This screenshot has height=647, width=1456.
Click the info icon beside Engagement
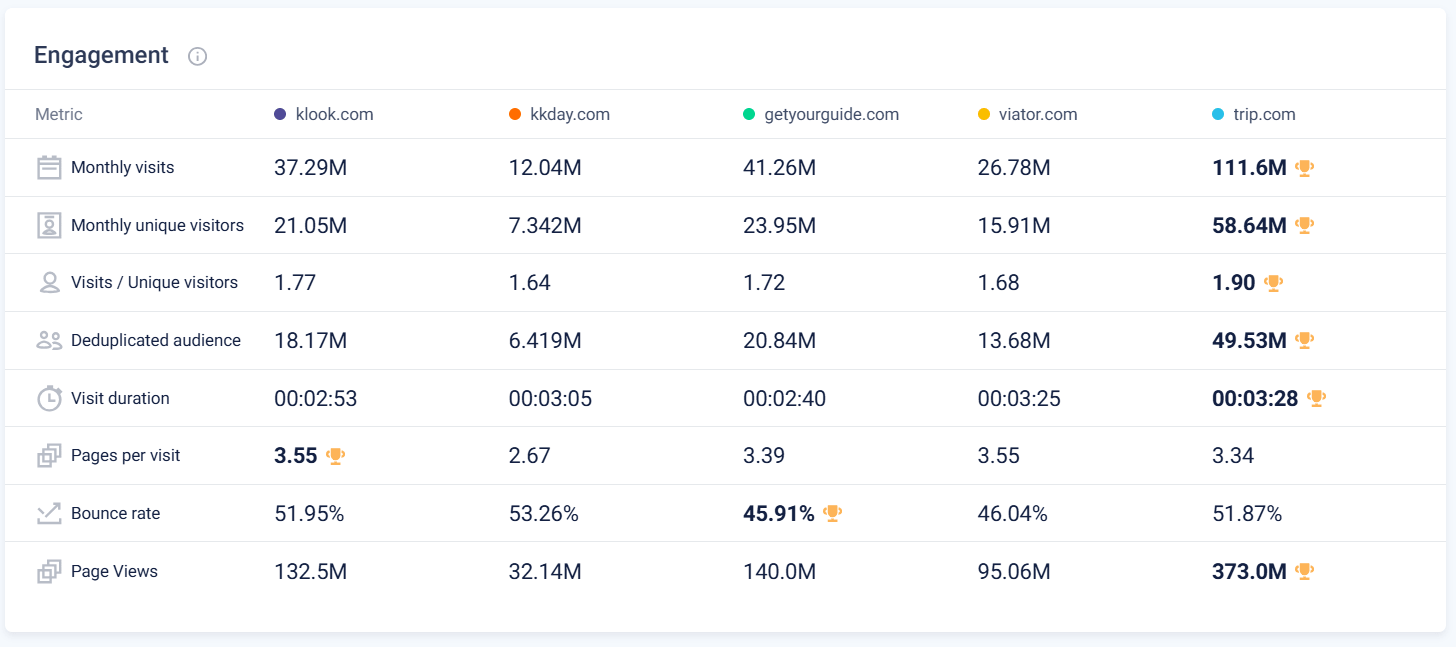(x=198, y=56)
